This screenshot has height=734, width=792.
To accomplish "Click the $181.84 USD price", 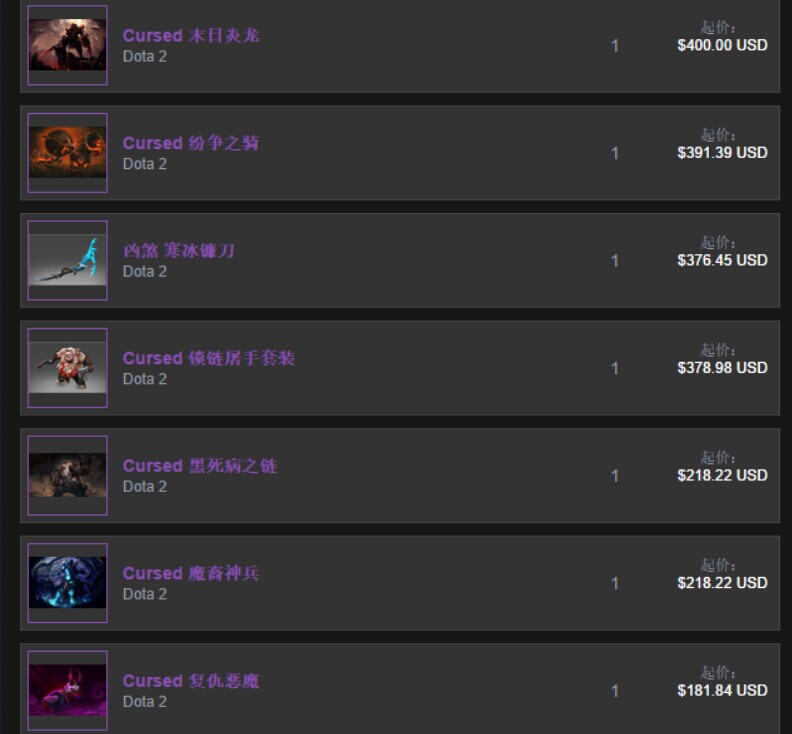I will pos(722,691).
